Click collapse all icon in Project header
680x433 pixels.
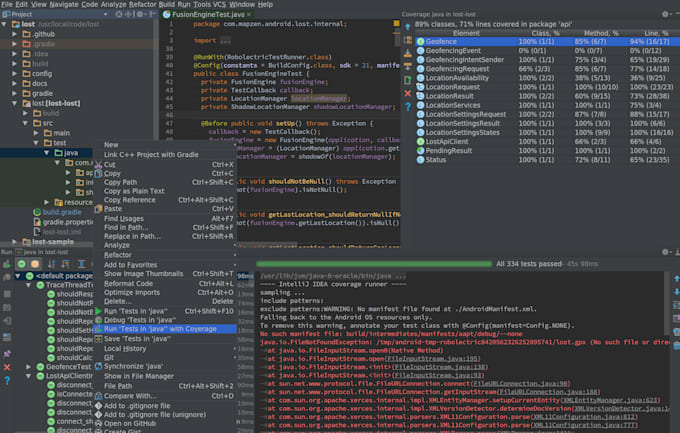tap(129, 14)
